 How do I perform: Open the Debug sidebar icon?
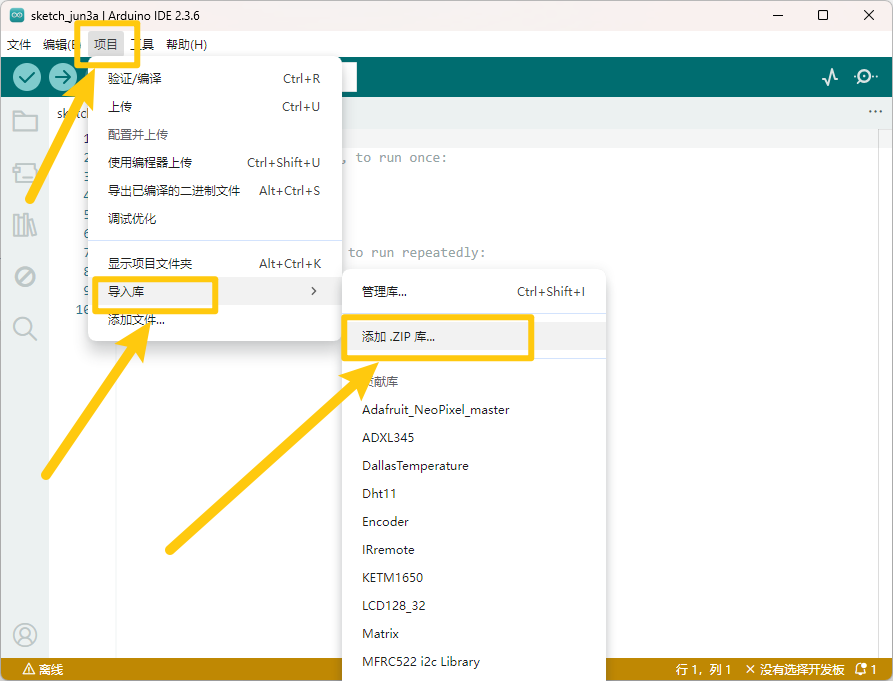tap(25, 277)
